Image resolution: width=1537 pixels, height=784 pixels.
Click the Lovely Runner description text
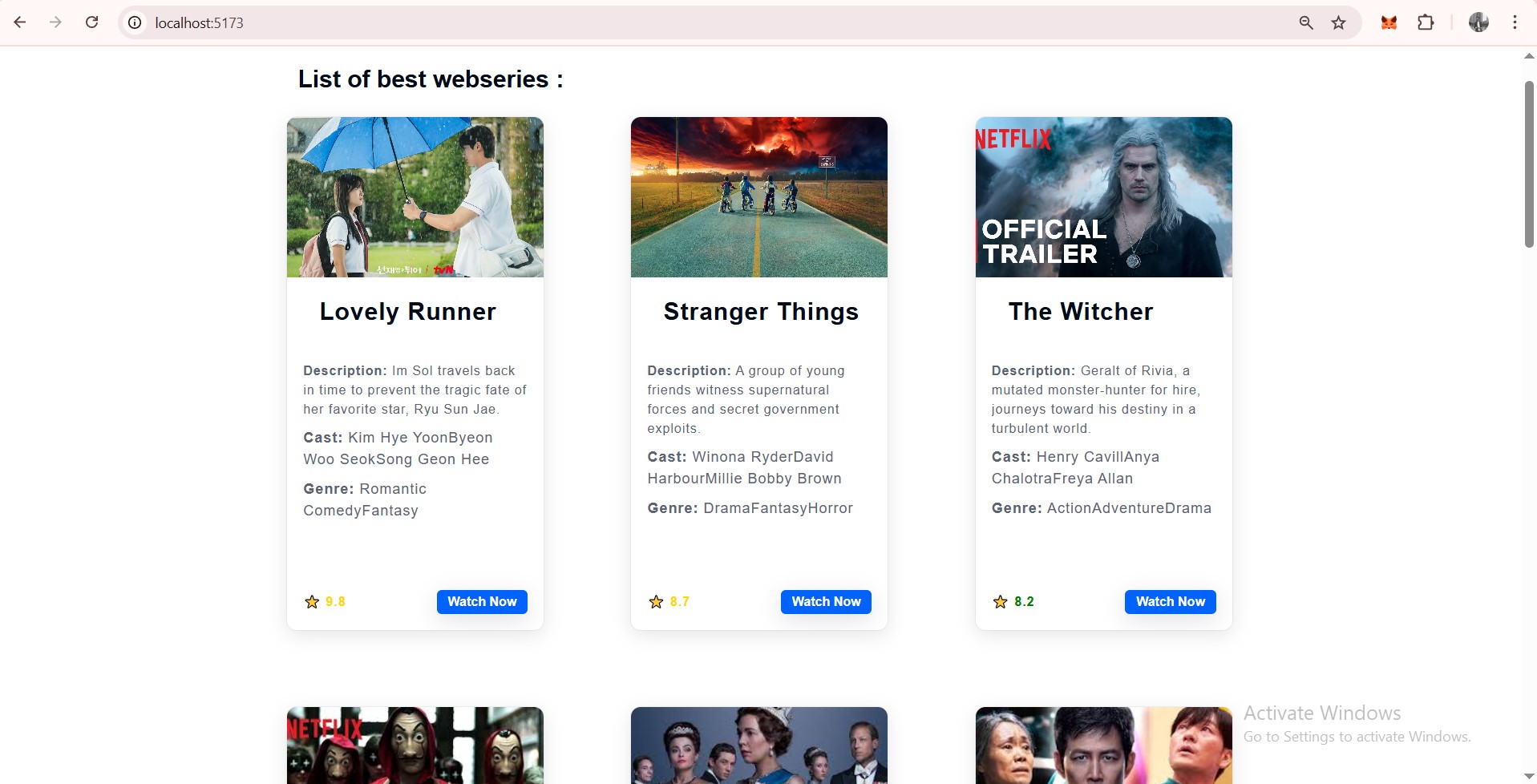click(415, 390)
